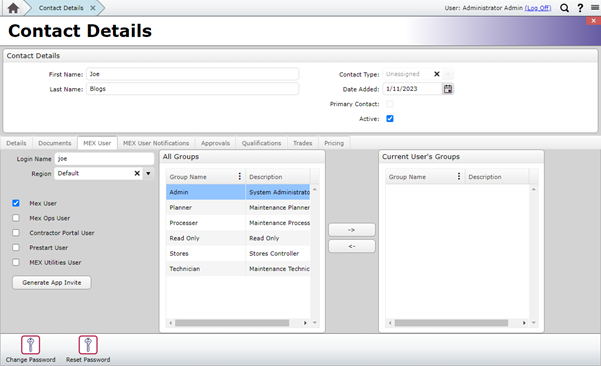Enable MEX Utilities User checkbox
The height and width of the screenshot is (366, 601).
16,263
